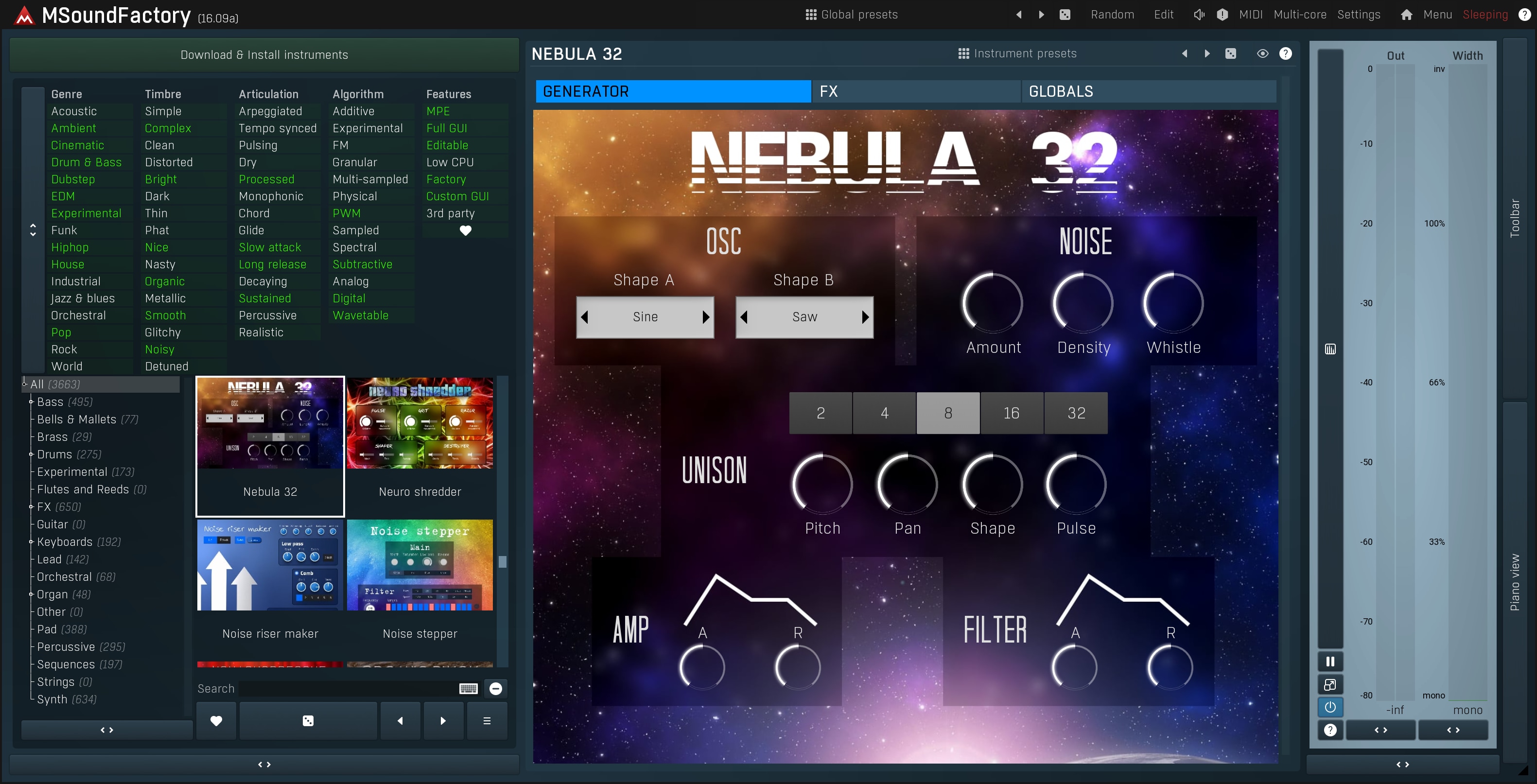Select the Neuro shredder instrument thumbnail
This screenshot has width=1537, height=784.
[x=420, y=446]
